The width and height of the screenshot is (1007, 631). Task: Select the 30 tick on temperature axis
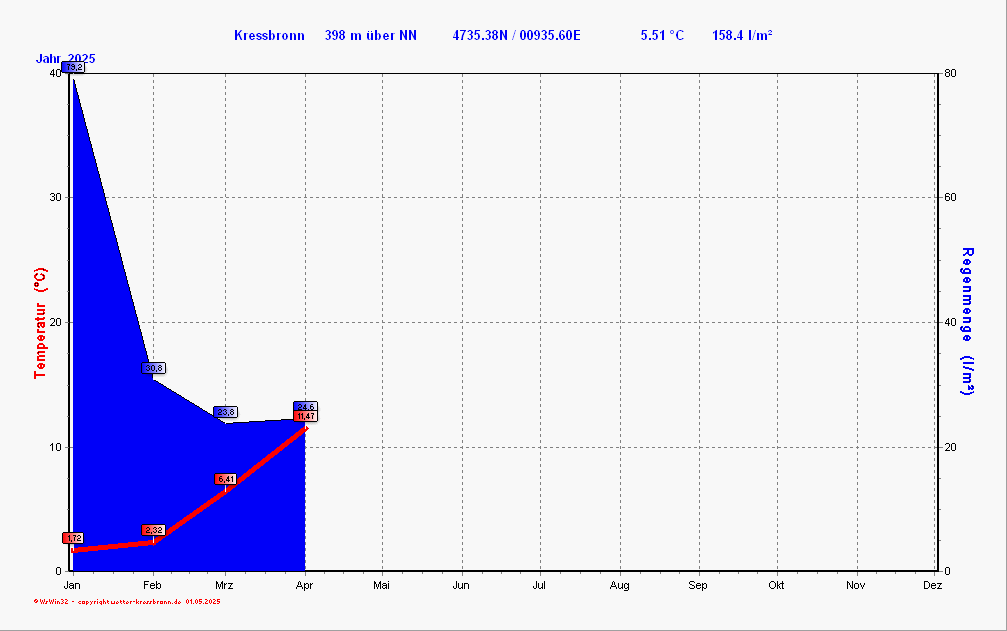click(55, 197)
